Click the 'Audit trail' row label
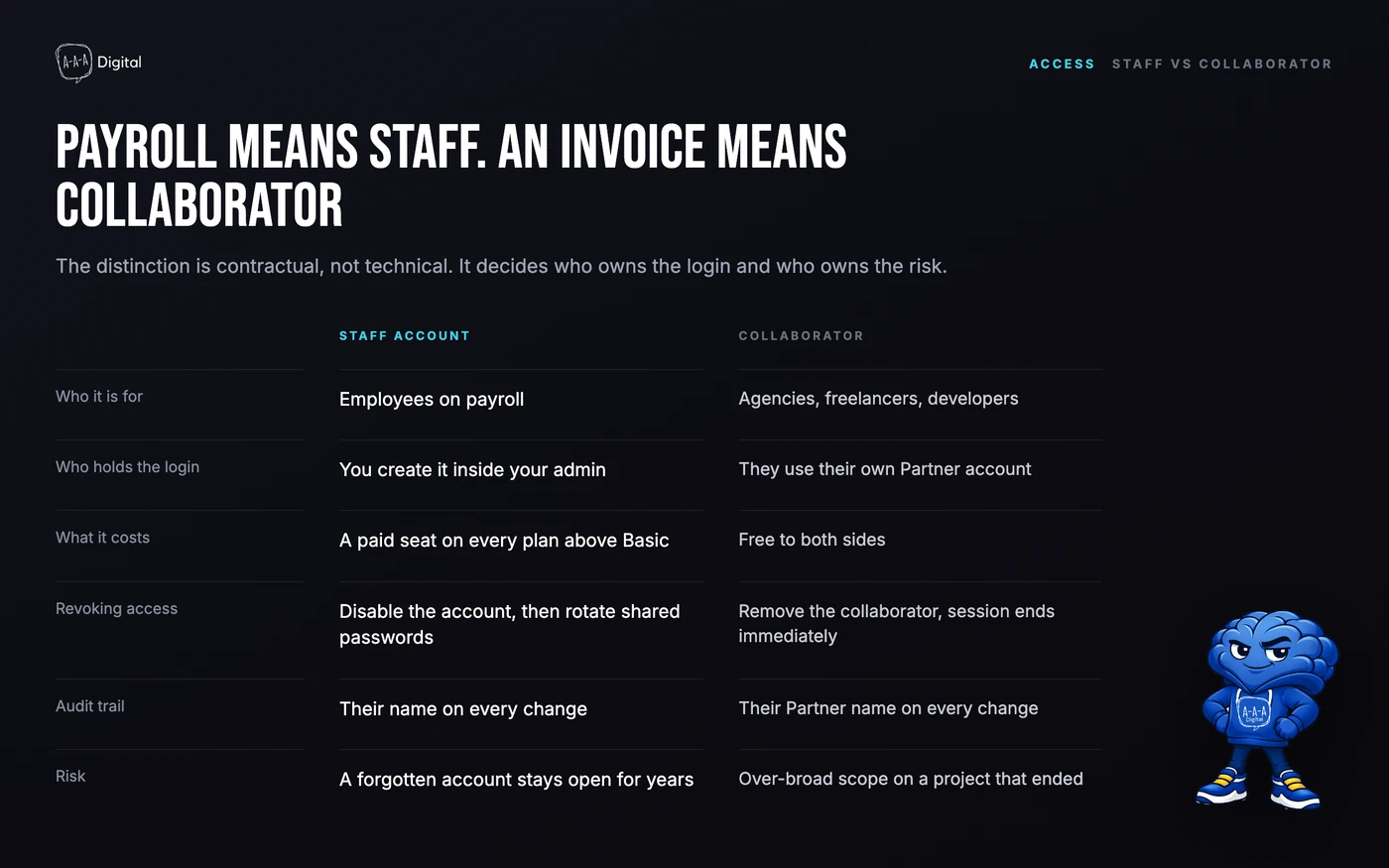The height and width of the screenshot is (868, 1389). point(90,706)
